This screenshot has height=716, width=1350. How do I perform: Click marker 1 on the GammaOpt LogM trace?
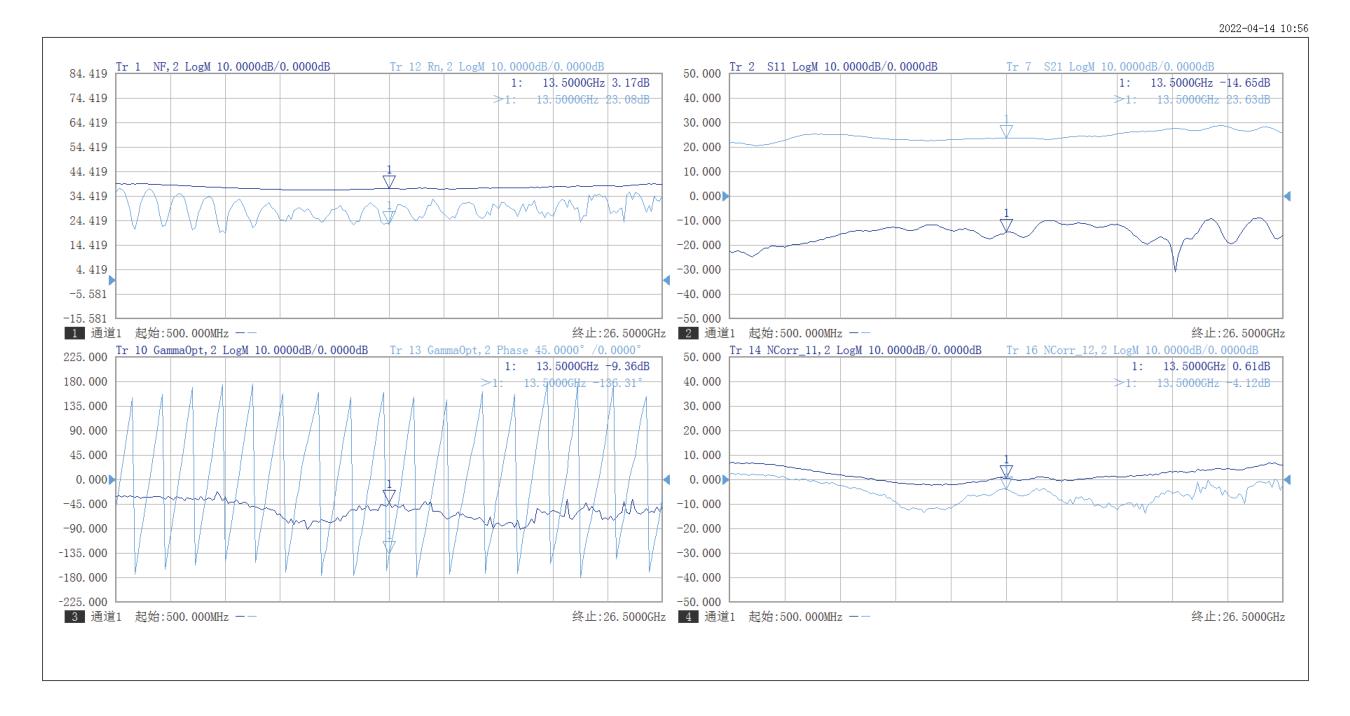tap(389, 496)
